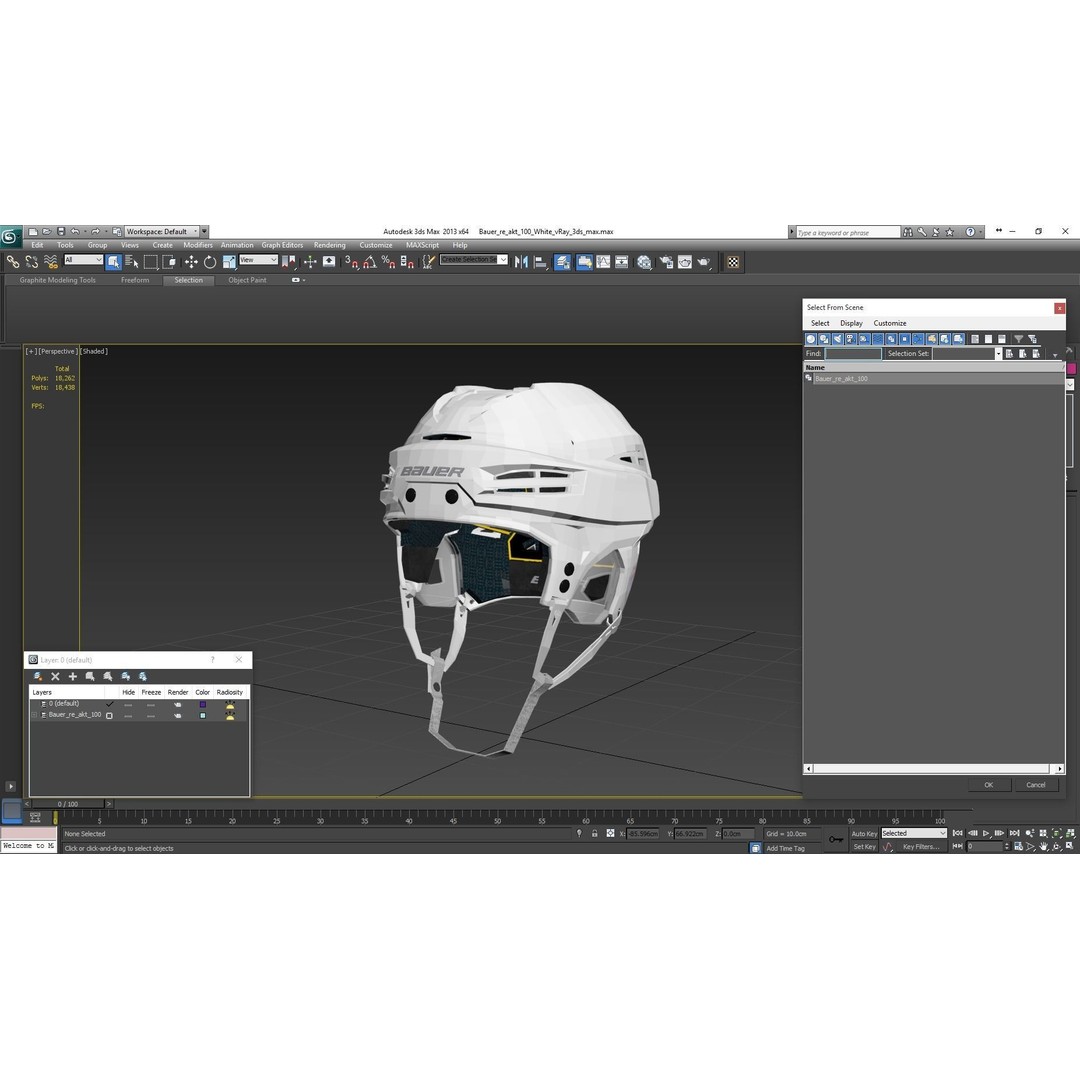Open Select by Name tool
The height and width of the screenshot is (1080, 1080).
coord(132,262)
